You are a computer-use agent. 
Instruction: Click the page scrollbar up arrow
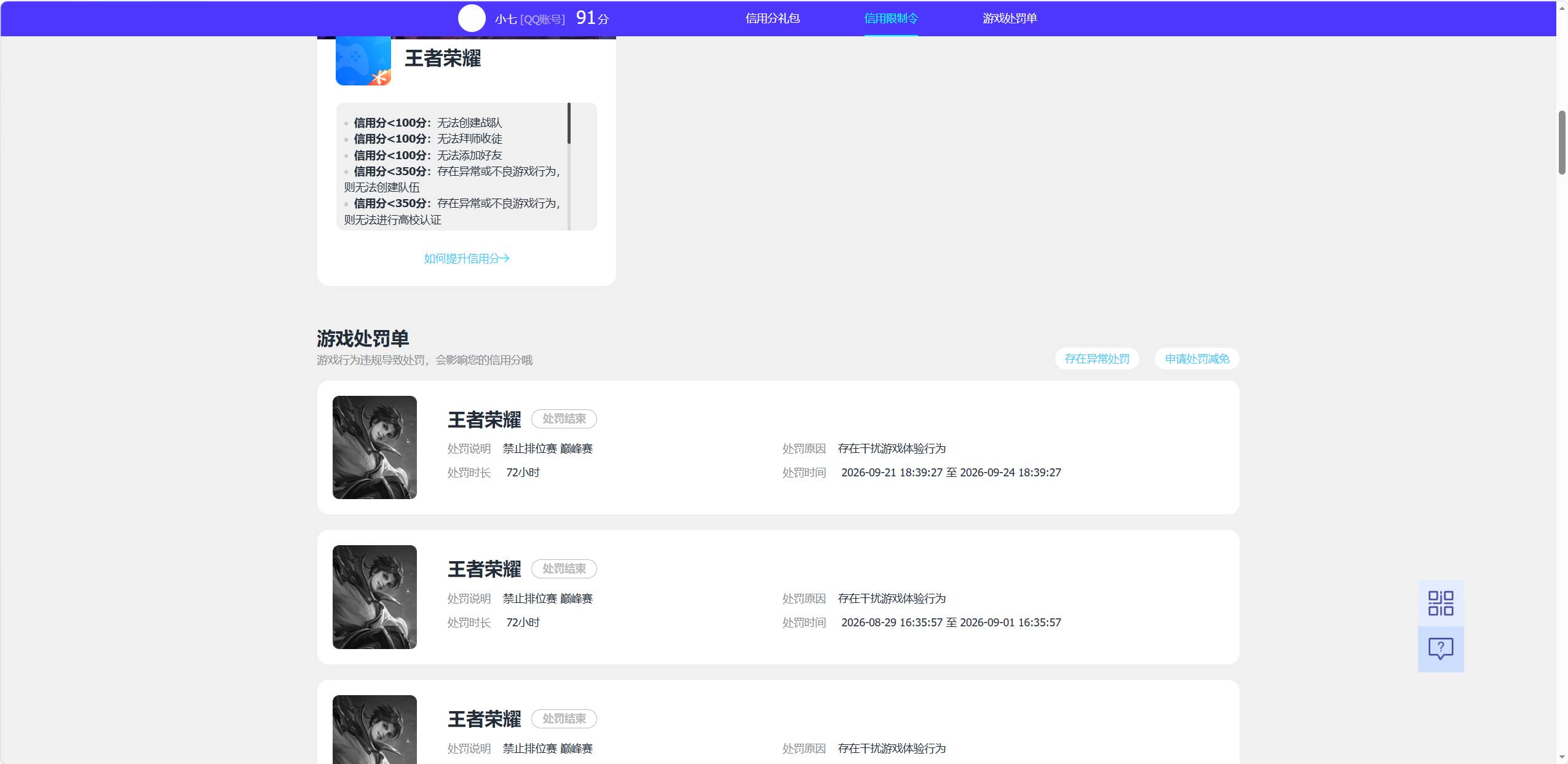click(1562, 7)
